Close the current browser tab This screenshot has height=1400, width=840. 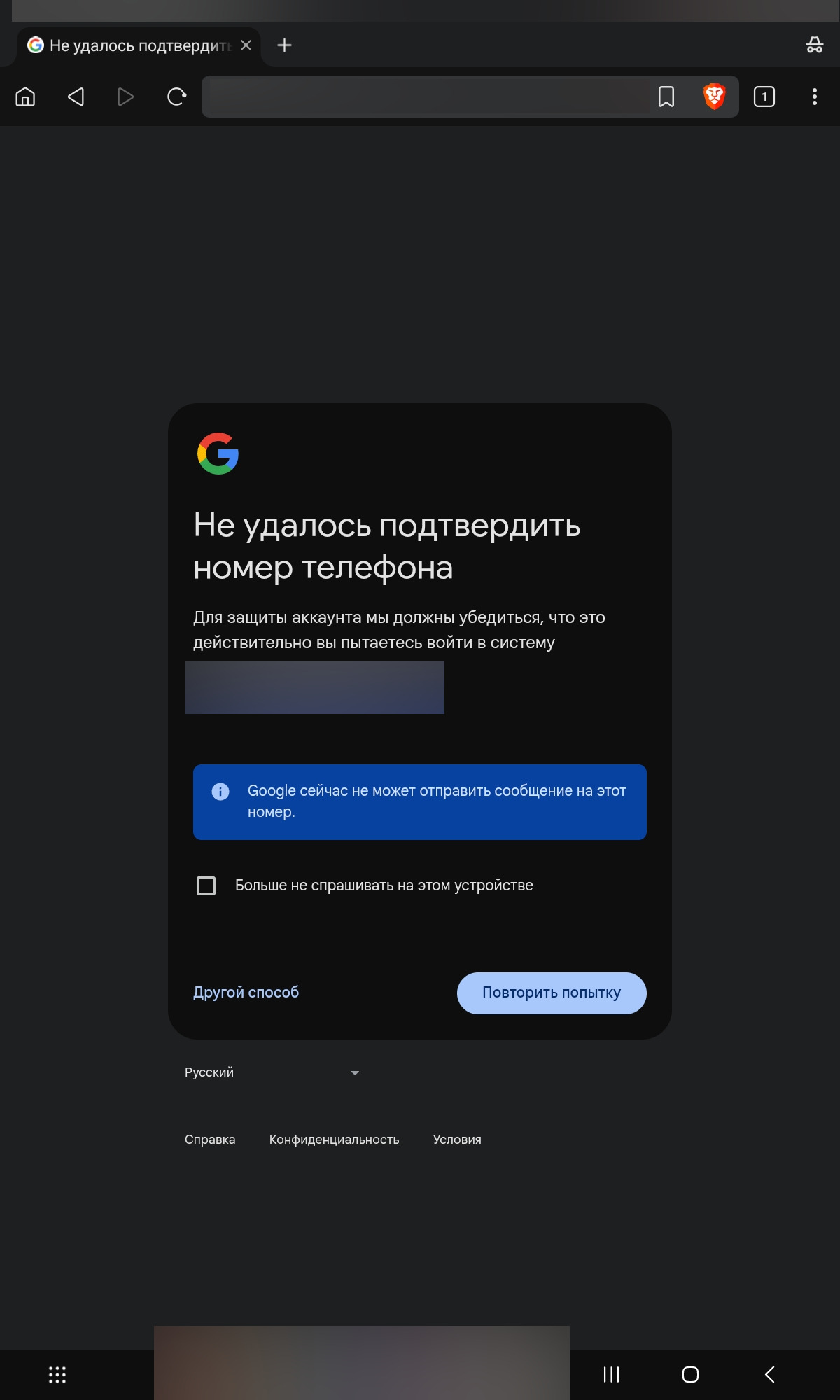246,45
